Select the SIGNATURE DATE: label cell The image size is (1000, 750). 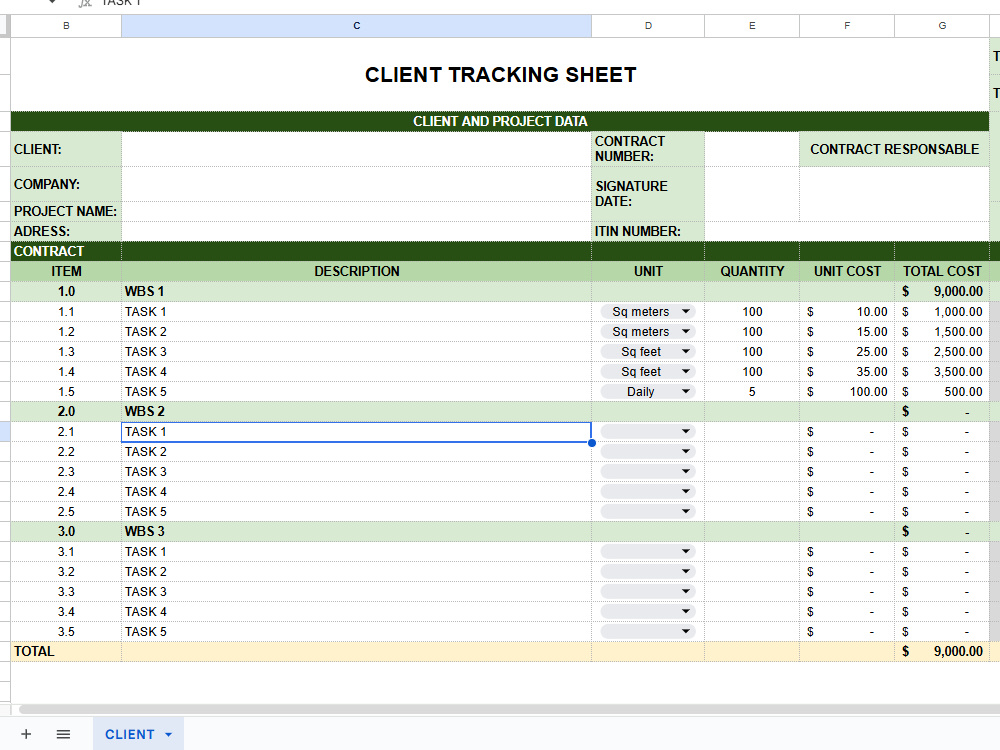[x=648, y=194]
